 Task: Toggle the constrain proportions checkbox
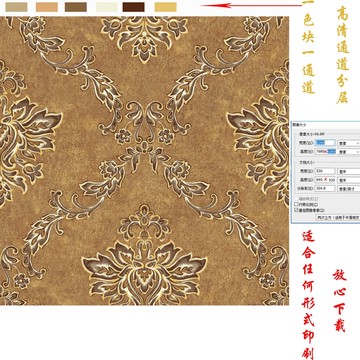(x=296, y=204)
